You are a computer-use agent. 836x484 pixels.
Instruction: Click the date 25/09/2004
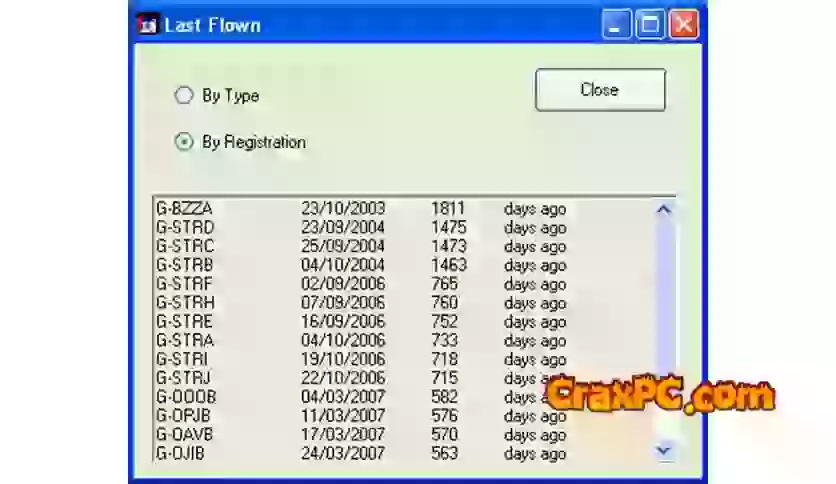pos(343,246)
